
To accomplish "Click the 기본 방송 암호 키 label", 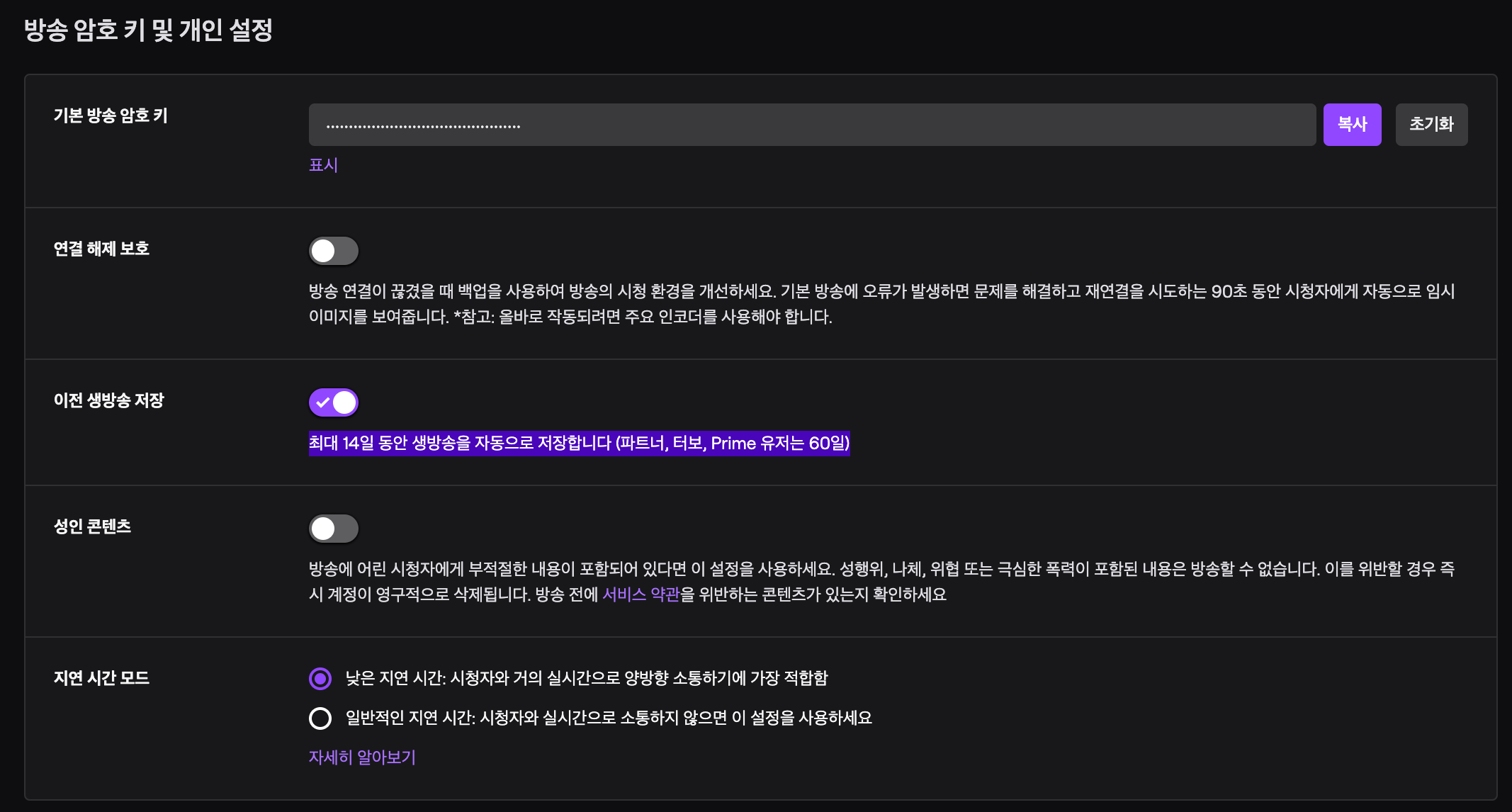I will point(111,115).
